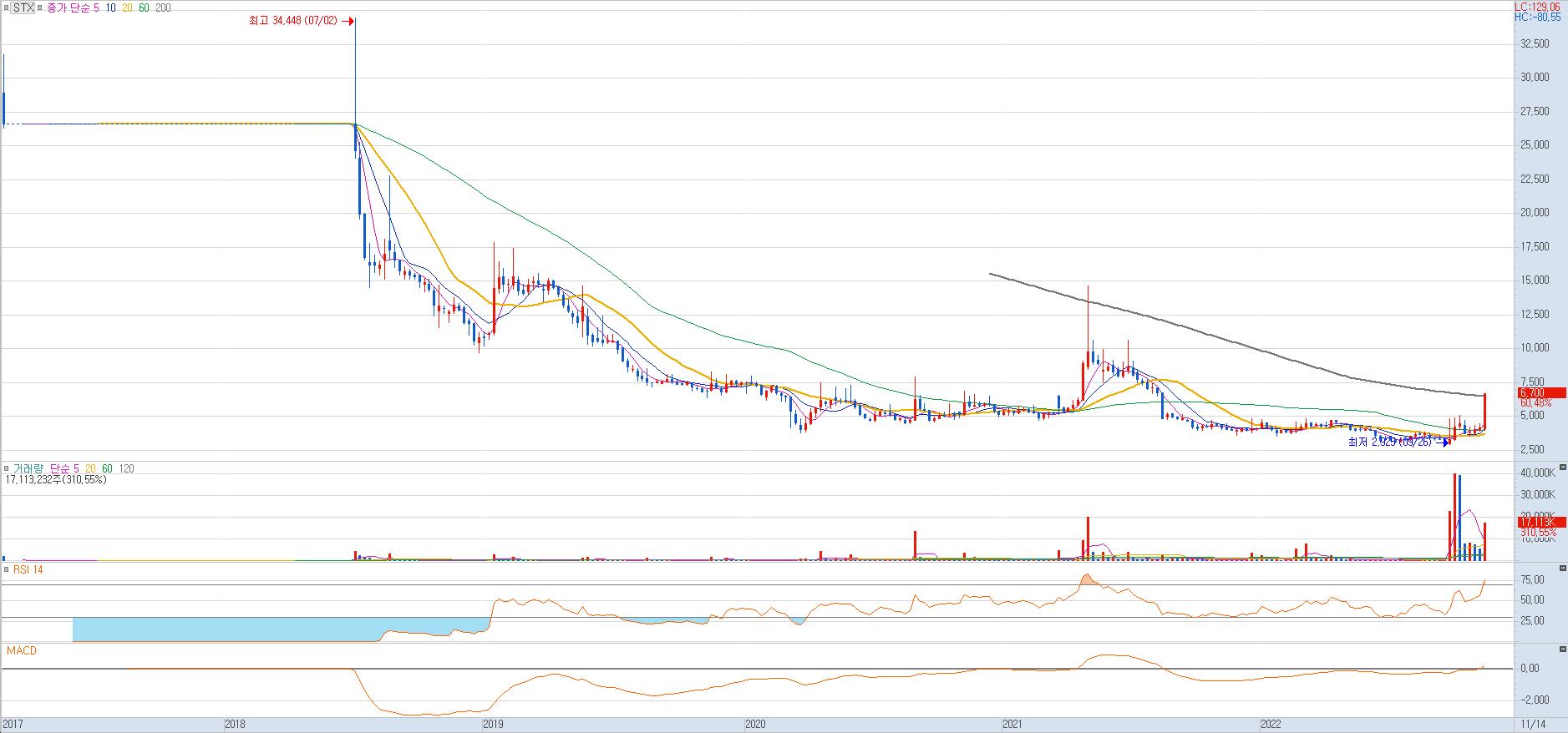The height and width of the screenshot is (733, 1568).
Task: Click the 2020 label on time axis
Action: pyautogui.click(x=755, y=725)
